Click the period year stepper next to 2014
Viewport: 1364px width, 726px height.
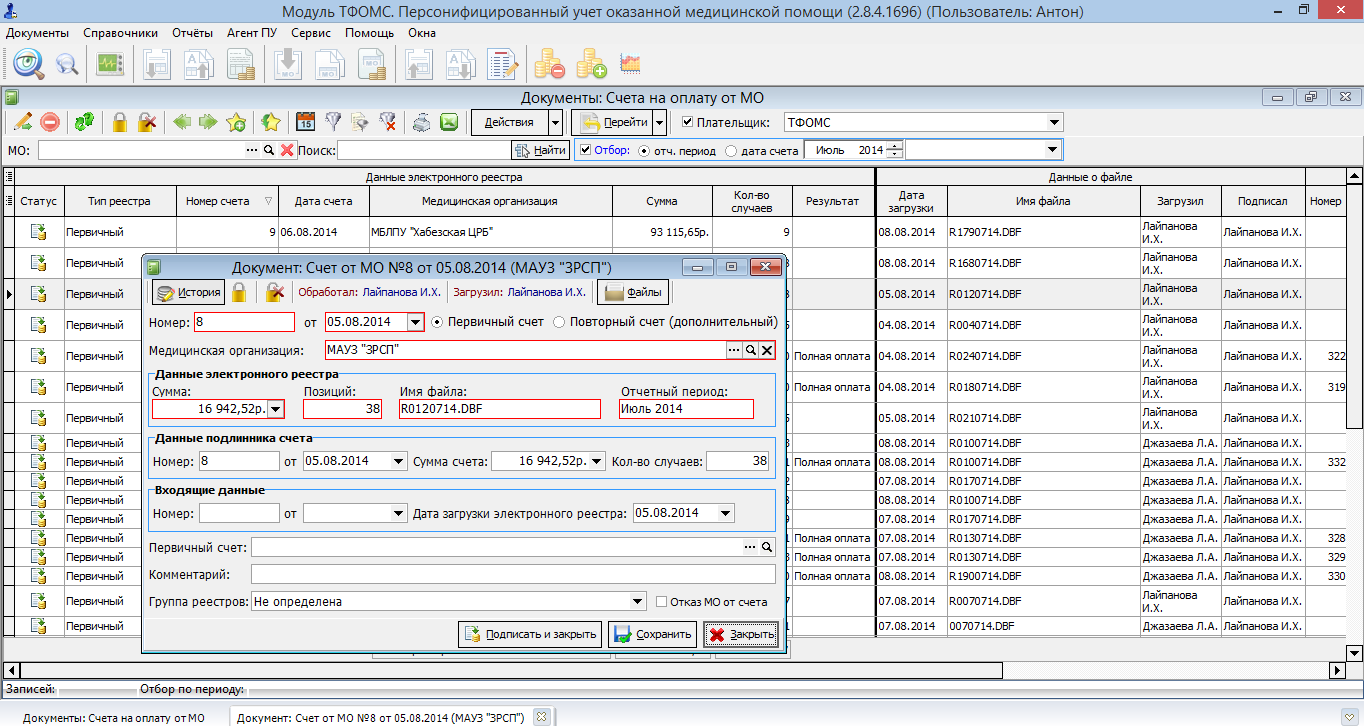(x=894, y=150)
